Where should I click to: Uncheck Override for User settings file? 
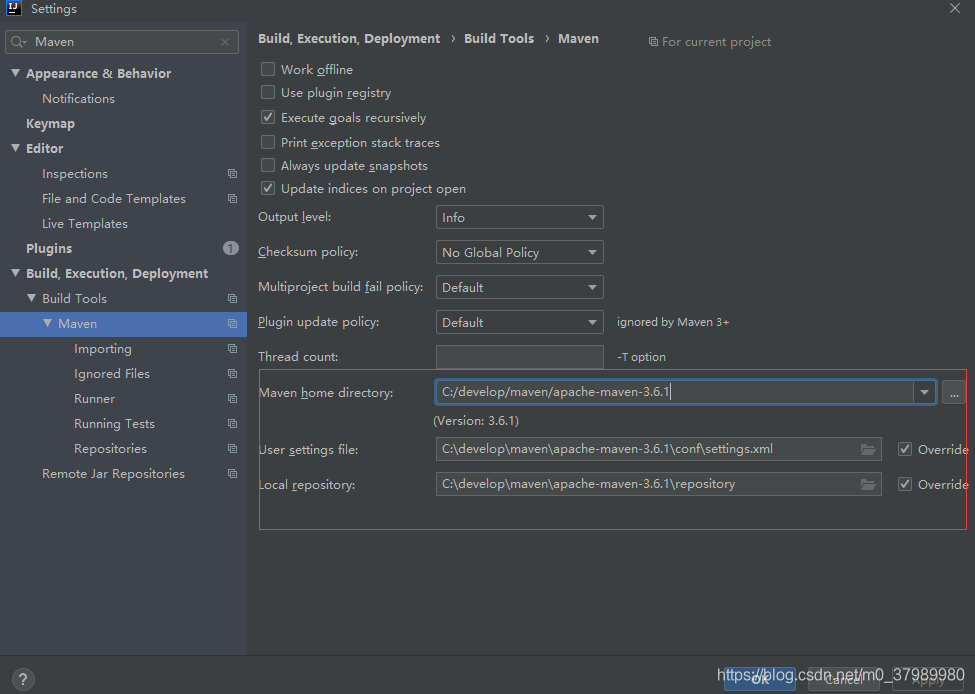905,449
